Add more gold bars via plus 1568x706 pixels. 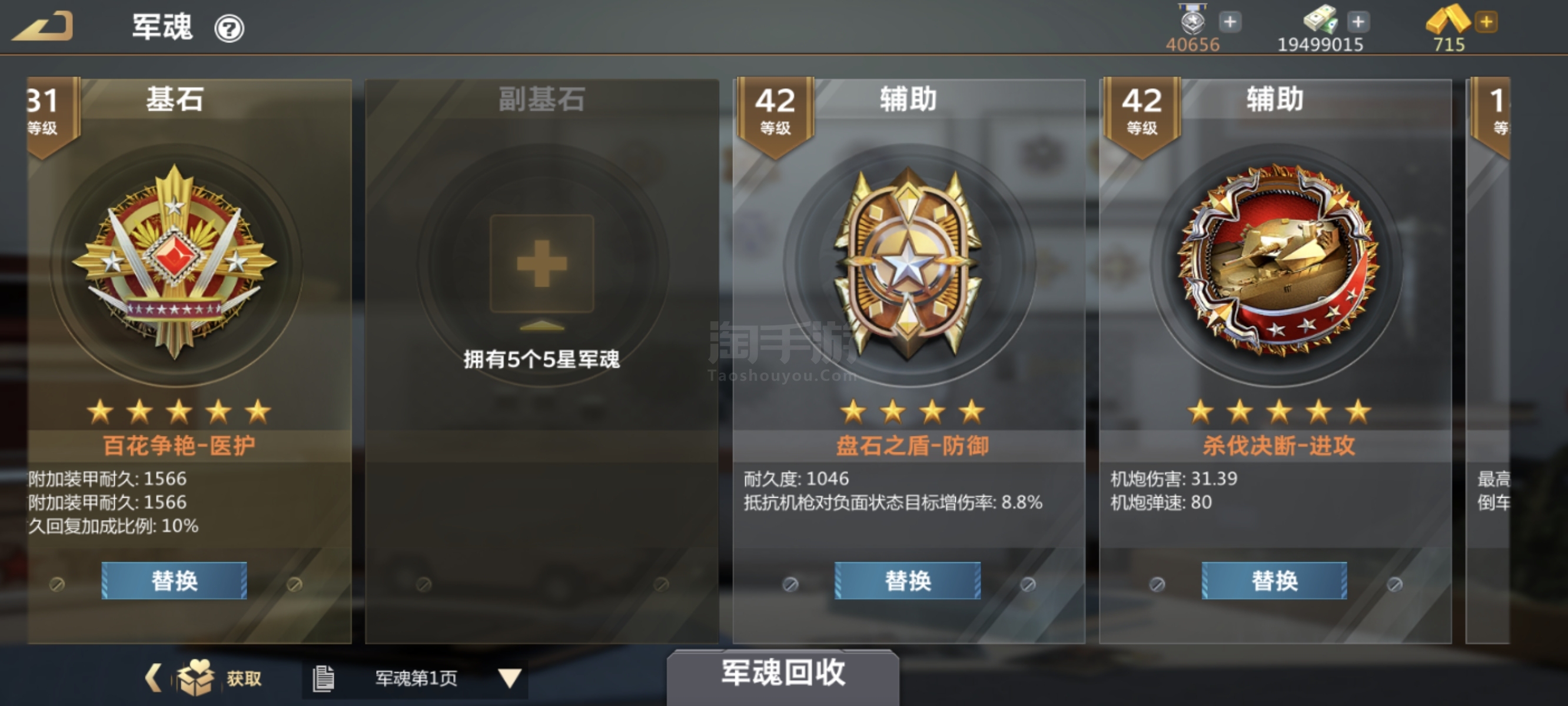(x=1486, y=22)
